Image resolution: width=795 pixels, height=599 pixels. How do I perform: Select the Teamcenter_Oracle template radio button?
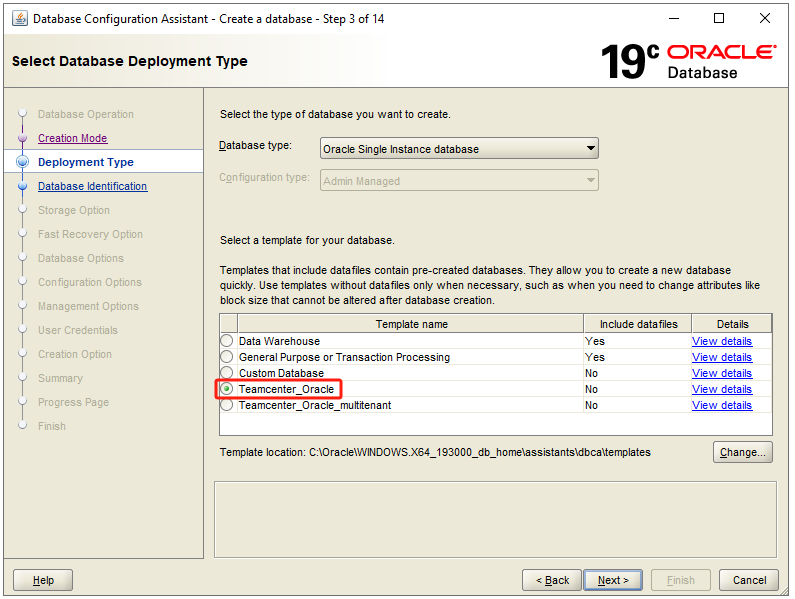[227, 389]
